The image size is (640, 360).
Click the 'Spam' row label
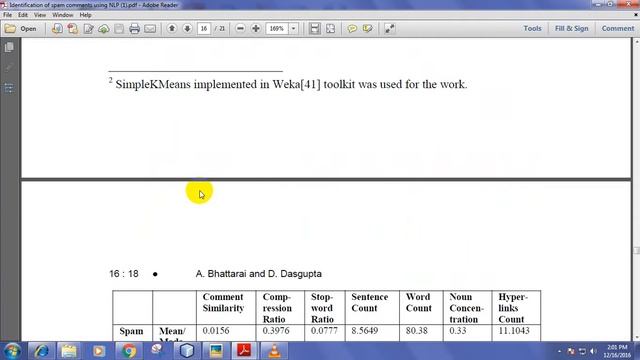(131, 331)
